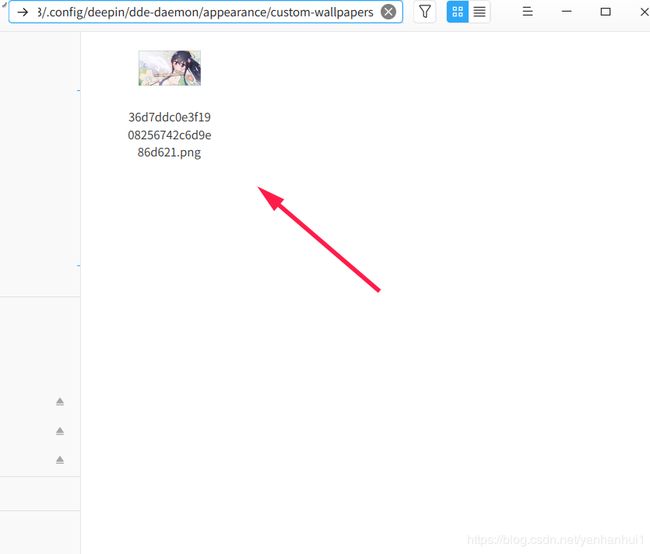Open the hamburger main menu
This screenshot has height=554, width=650.
(527, 12)
